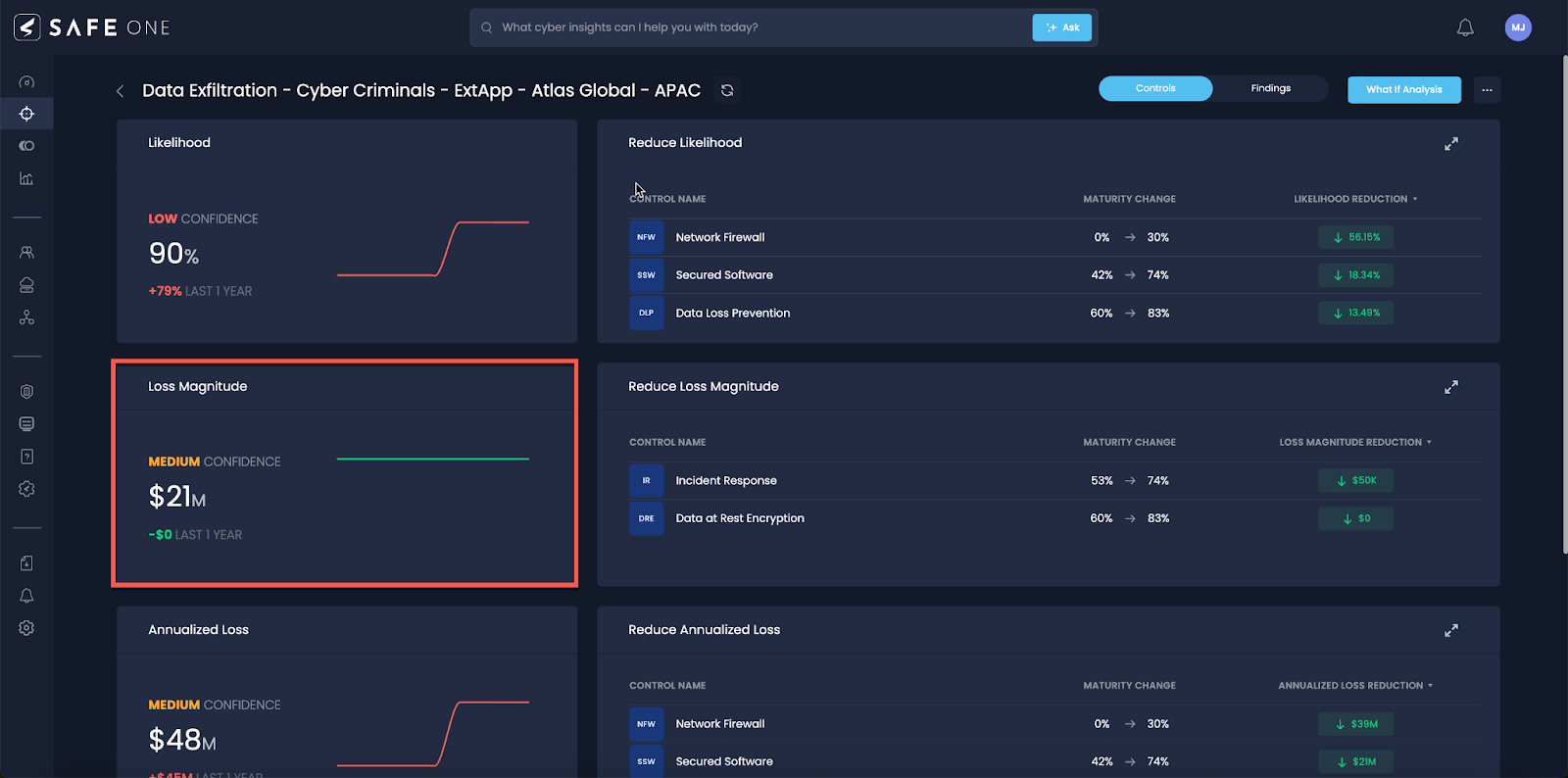Open the MJ user avatar menu
This screenshot has width=1568, height=778.
point(1518,27)
